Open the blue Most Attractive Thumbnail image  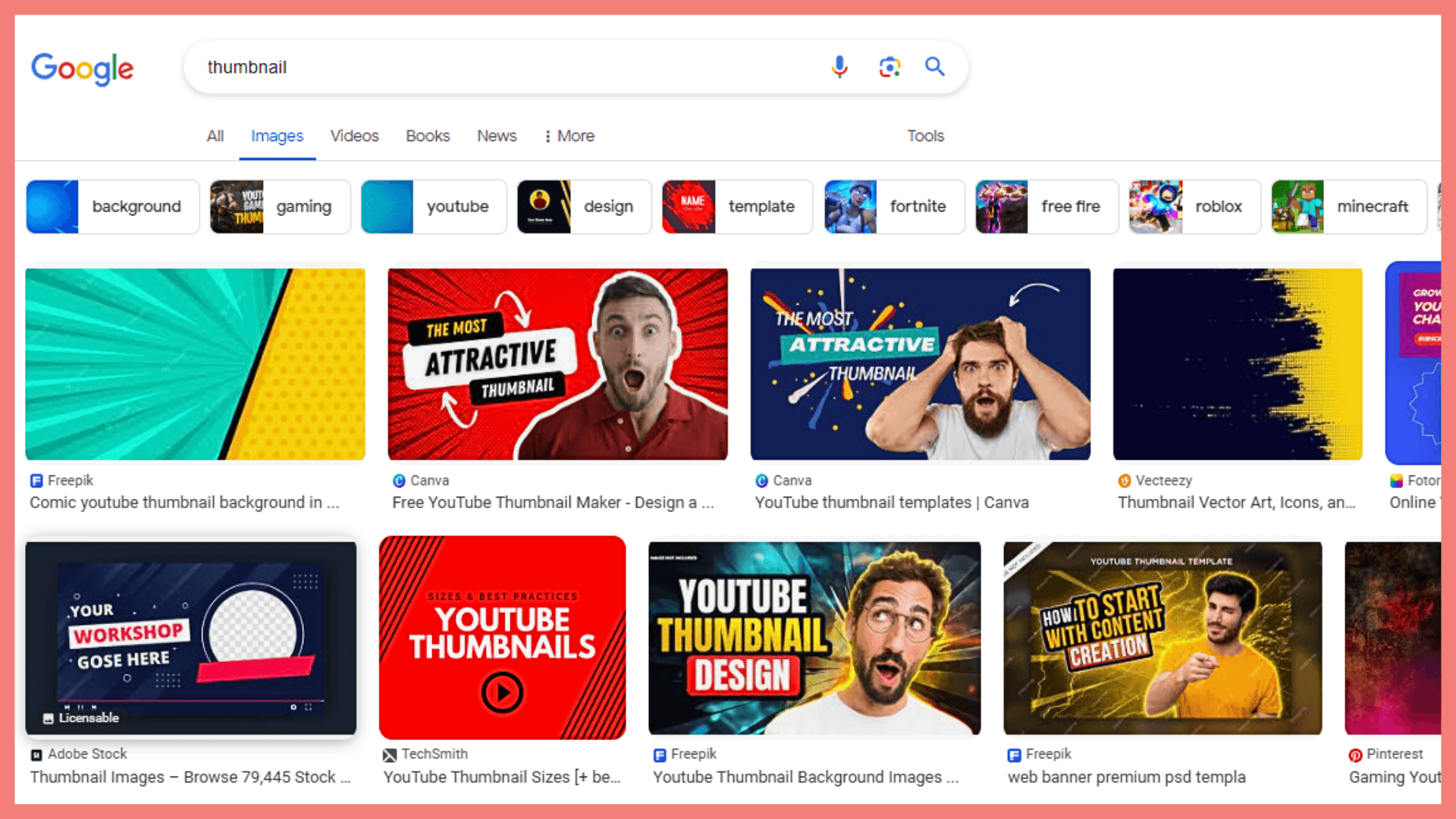(x=921, y=364)
